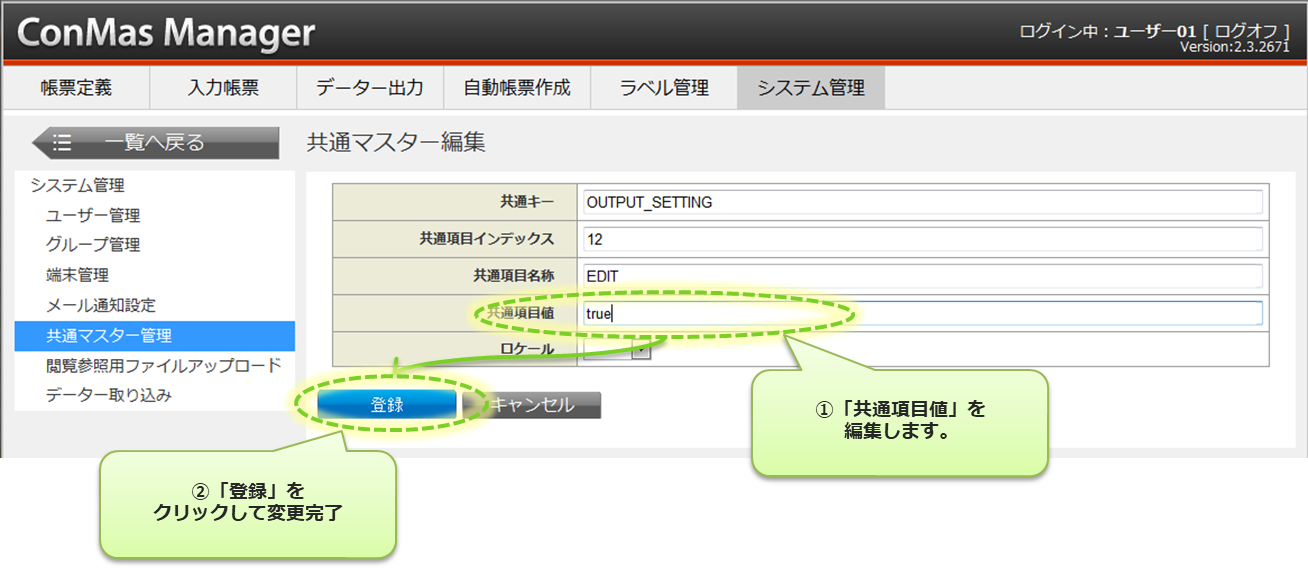Open 閲覧参照用ファイルアップロード in the sidebar
Screen dimensions: 1308x569
163,365
